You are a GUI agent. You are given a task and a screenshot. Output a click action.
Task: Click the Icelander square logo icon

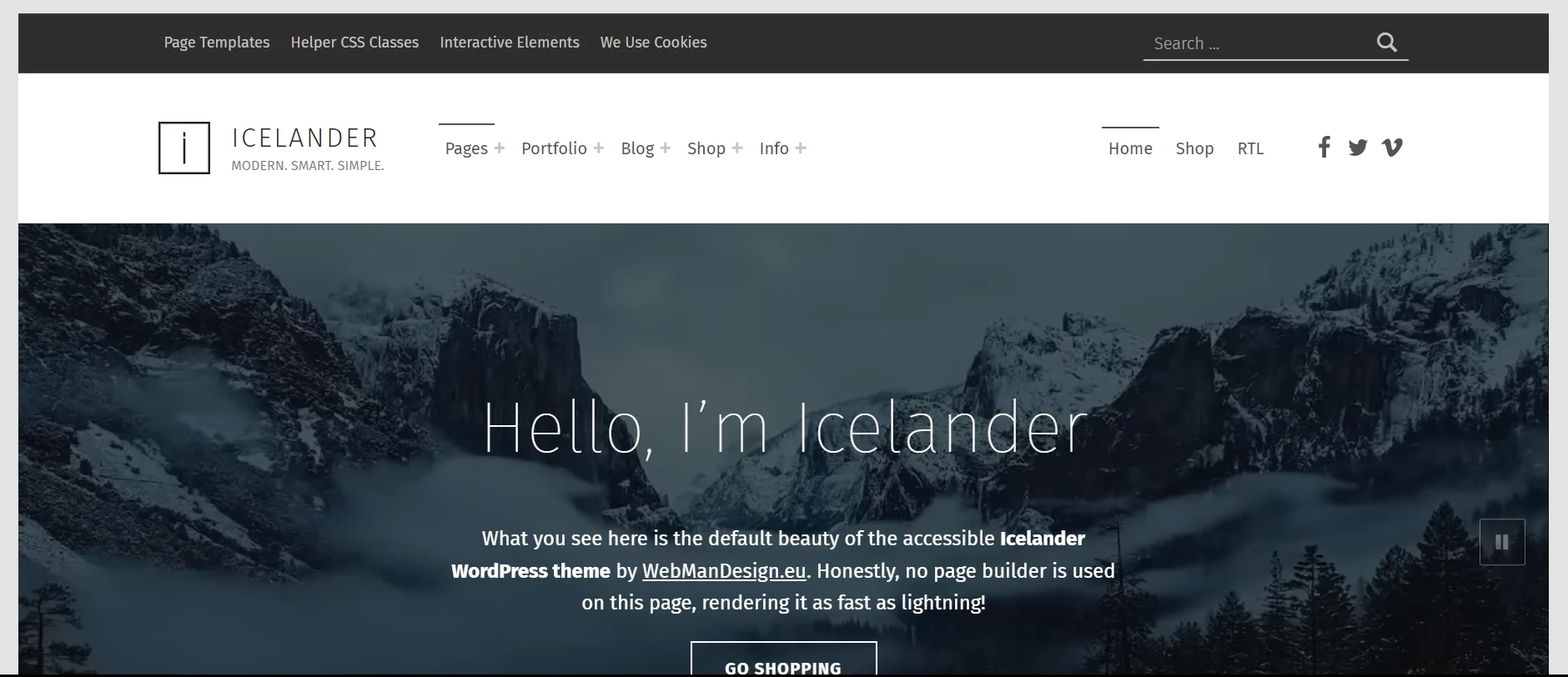point(184,148)
